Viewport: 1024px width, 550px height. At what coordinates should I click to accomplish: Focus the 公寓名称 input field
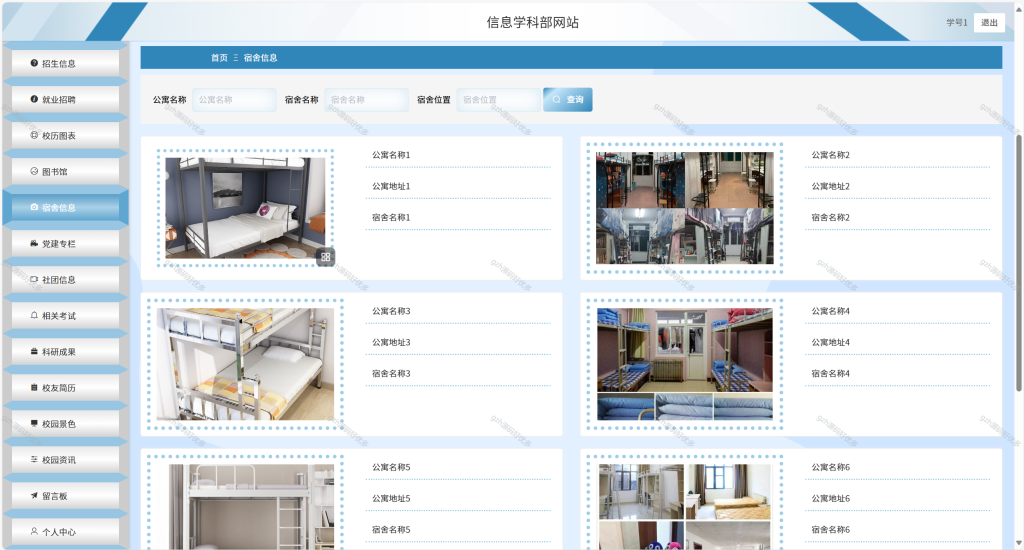(x=234, y=99)
